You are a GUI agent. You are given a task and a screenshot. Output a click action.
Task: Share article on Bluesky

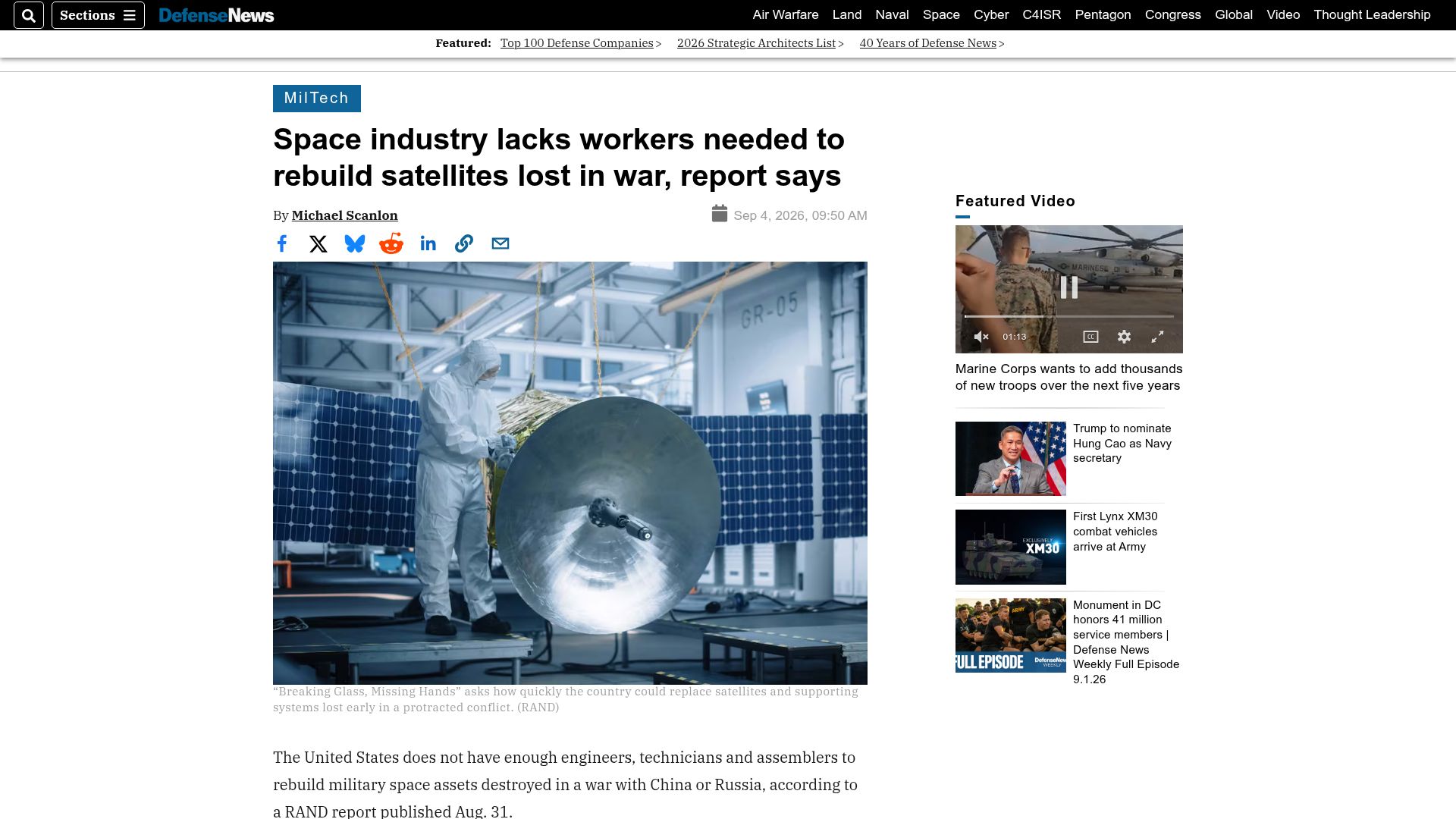click(x=355, y=243)
